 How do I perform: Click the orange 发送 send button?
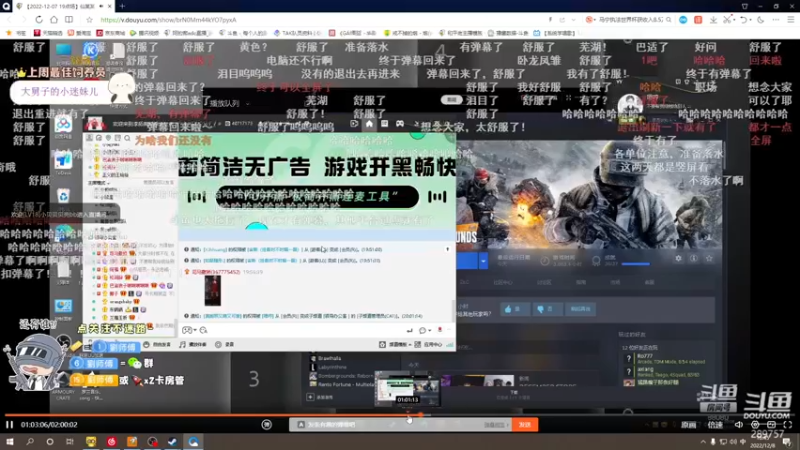coord(524,424)
